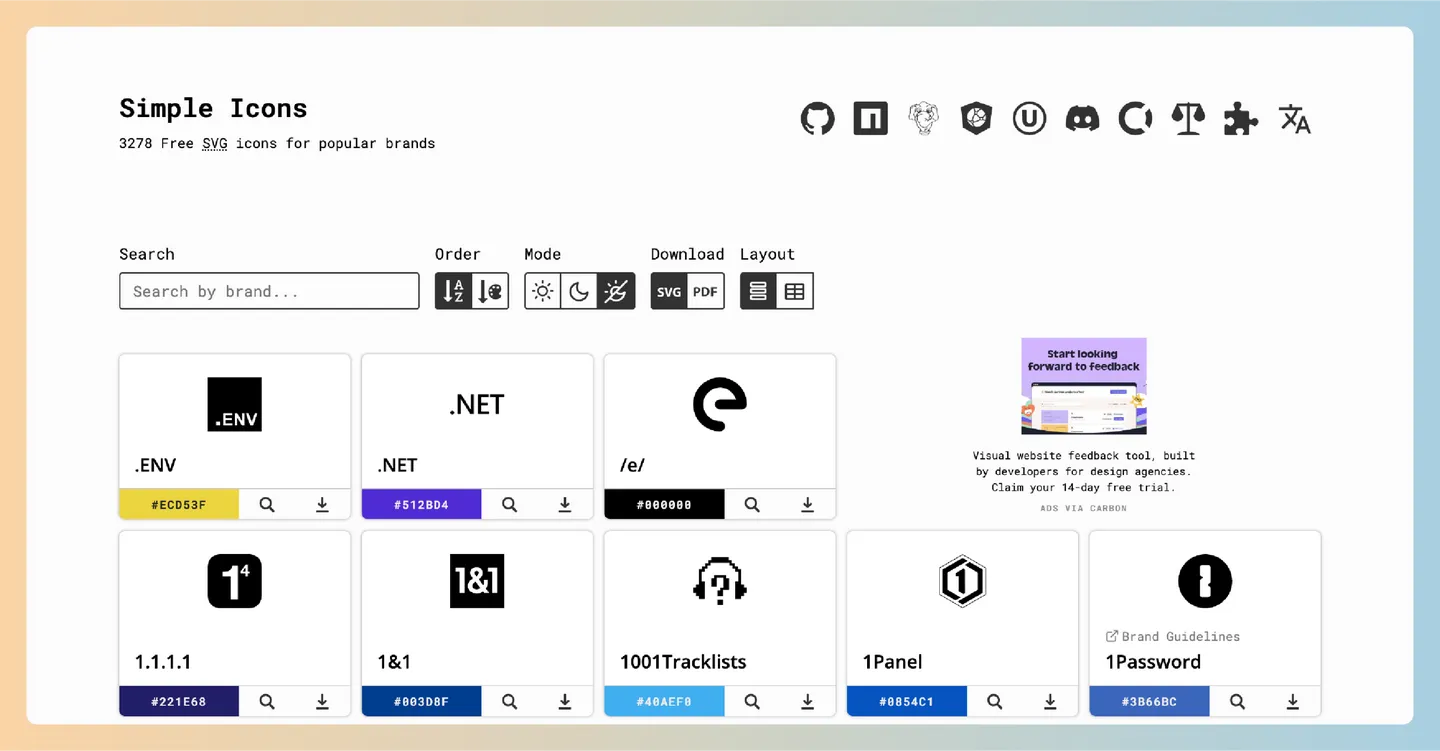The width and height of the screenshot is (1440, 751).
Task: Open 1Password Brand Guidelines link
Action: coord(1172,636)
